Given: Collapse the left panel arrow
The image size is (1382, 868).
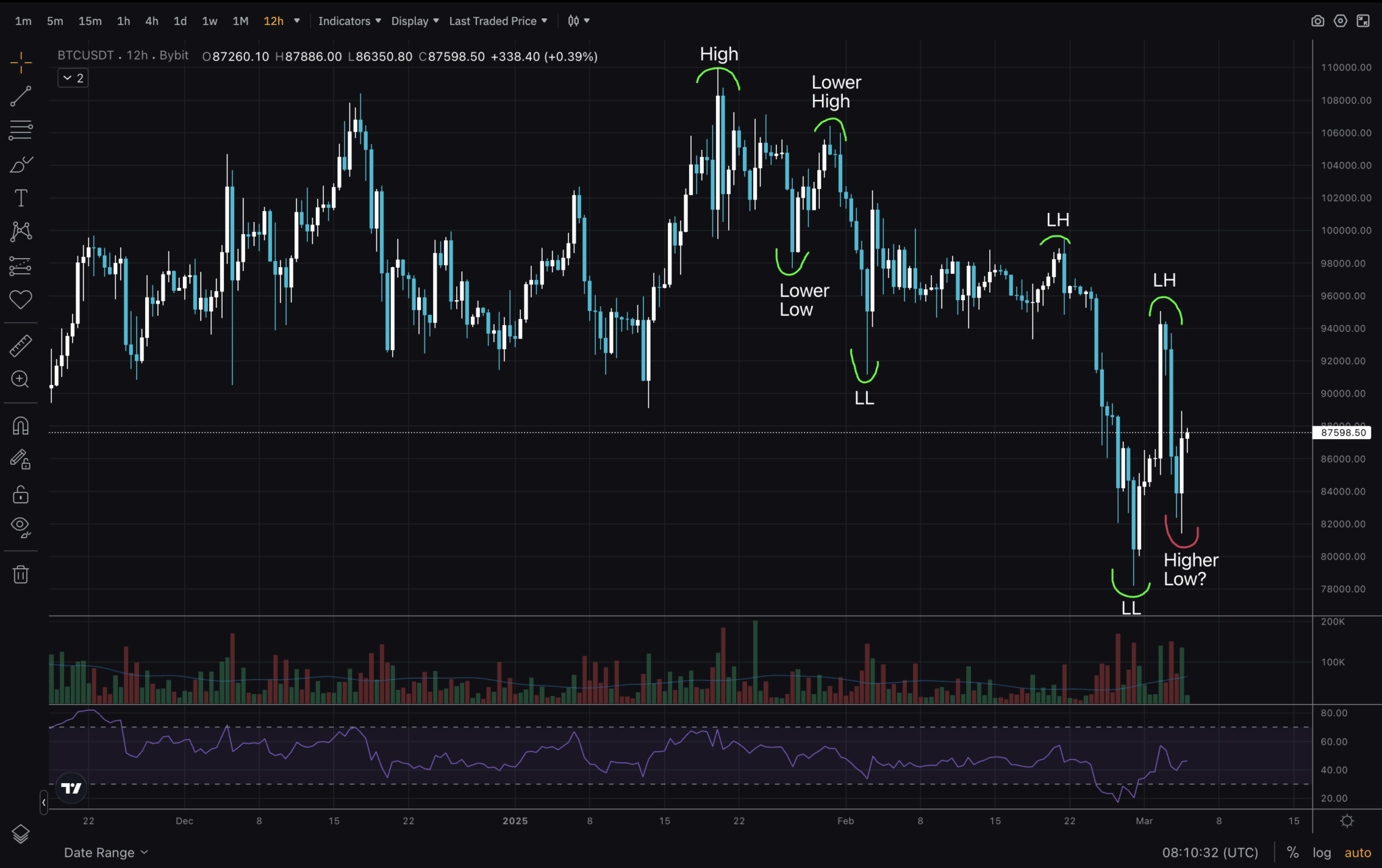Looking at the screenshot, I should click(44, 802).
